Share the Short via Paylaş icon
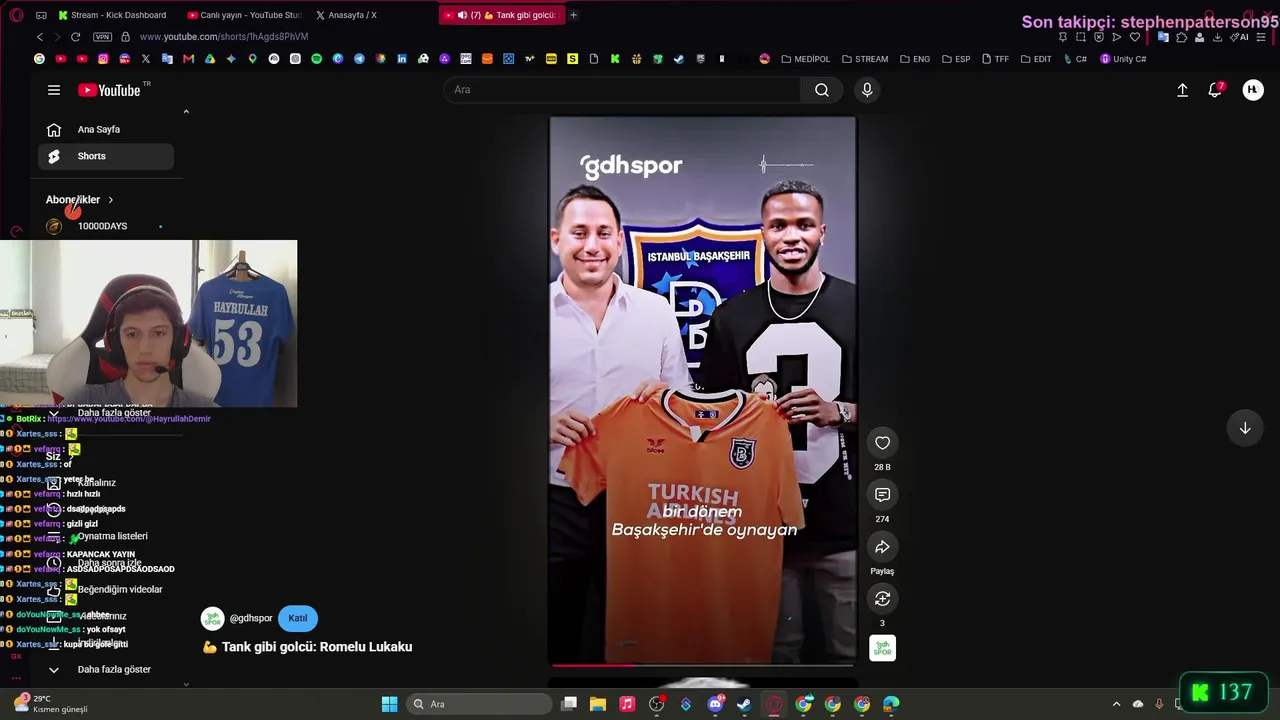 pyautogui.click(x=882, y=547)
